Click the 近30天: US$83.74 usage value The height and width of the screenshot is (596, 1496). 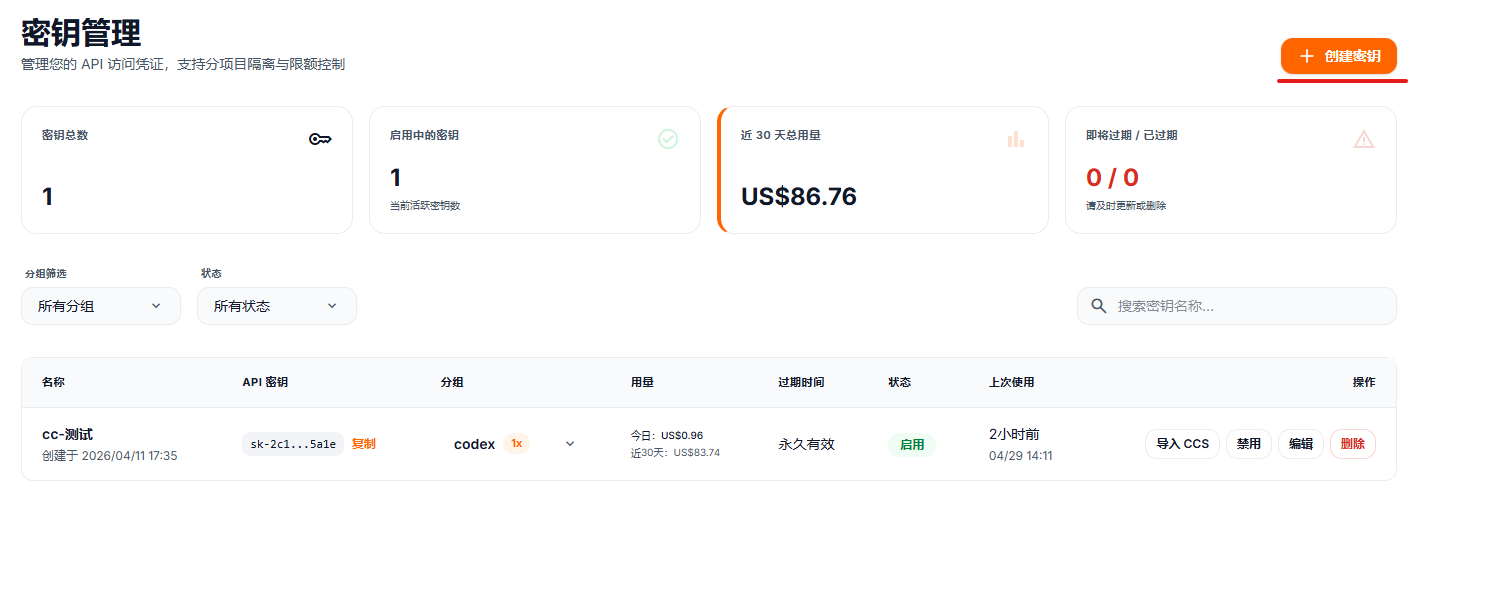click(x=675, y=452)
